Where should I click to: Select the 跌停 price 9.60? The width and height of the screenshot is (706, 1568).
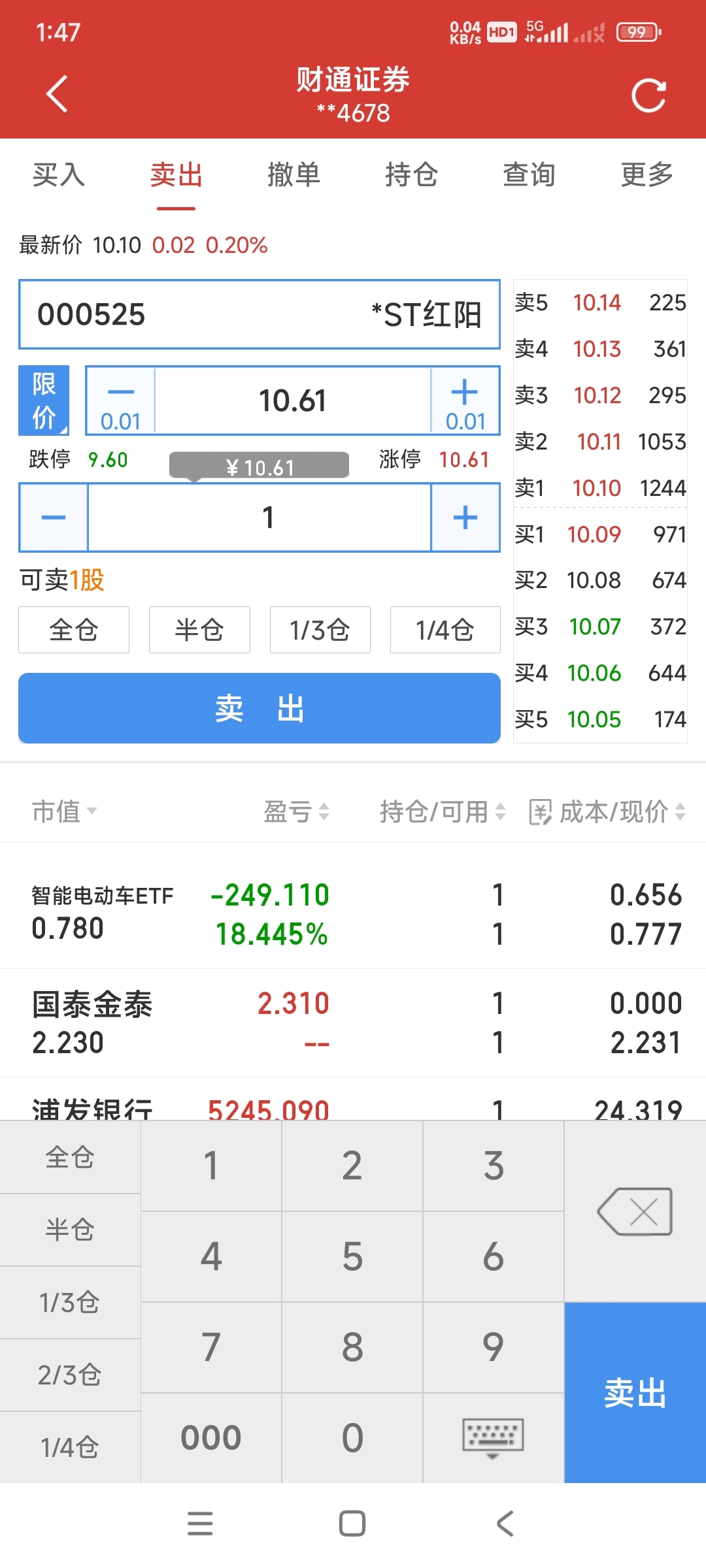108,459
